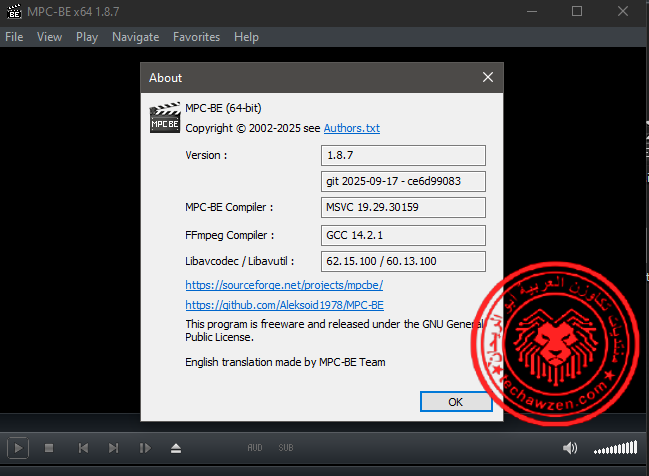The height and width of the screenshot is (476, 649).
Task: Close the About dialog with X
Action: pos(488,77)
